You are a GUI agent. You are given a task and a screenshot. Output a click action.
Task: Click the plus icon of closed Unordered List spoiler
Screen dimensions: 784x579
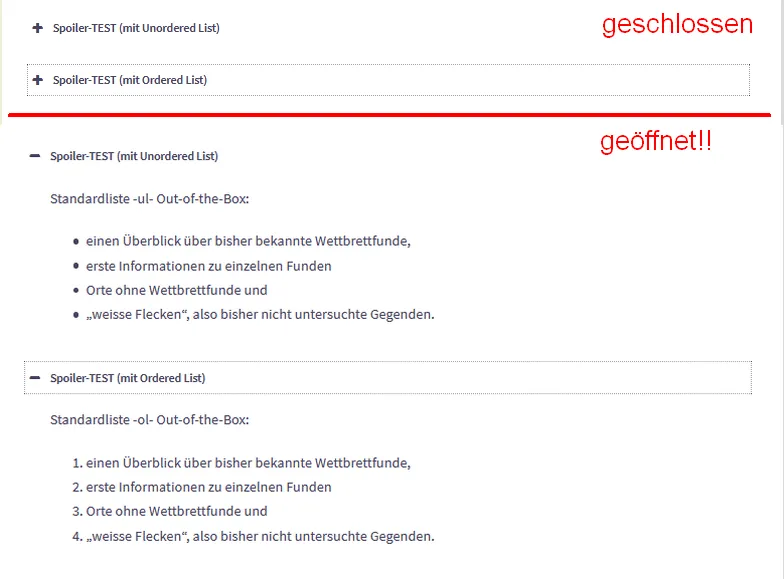pyautogui.click(x=38, y=28)
